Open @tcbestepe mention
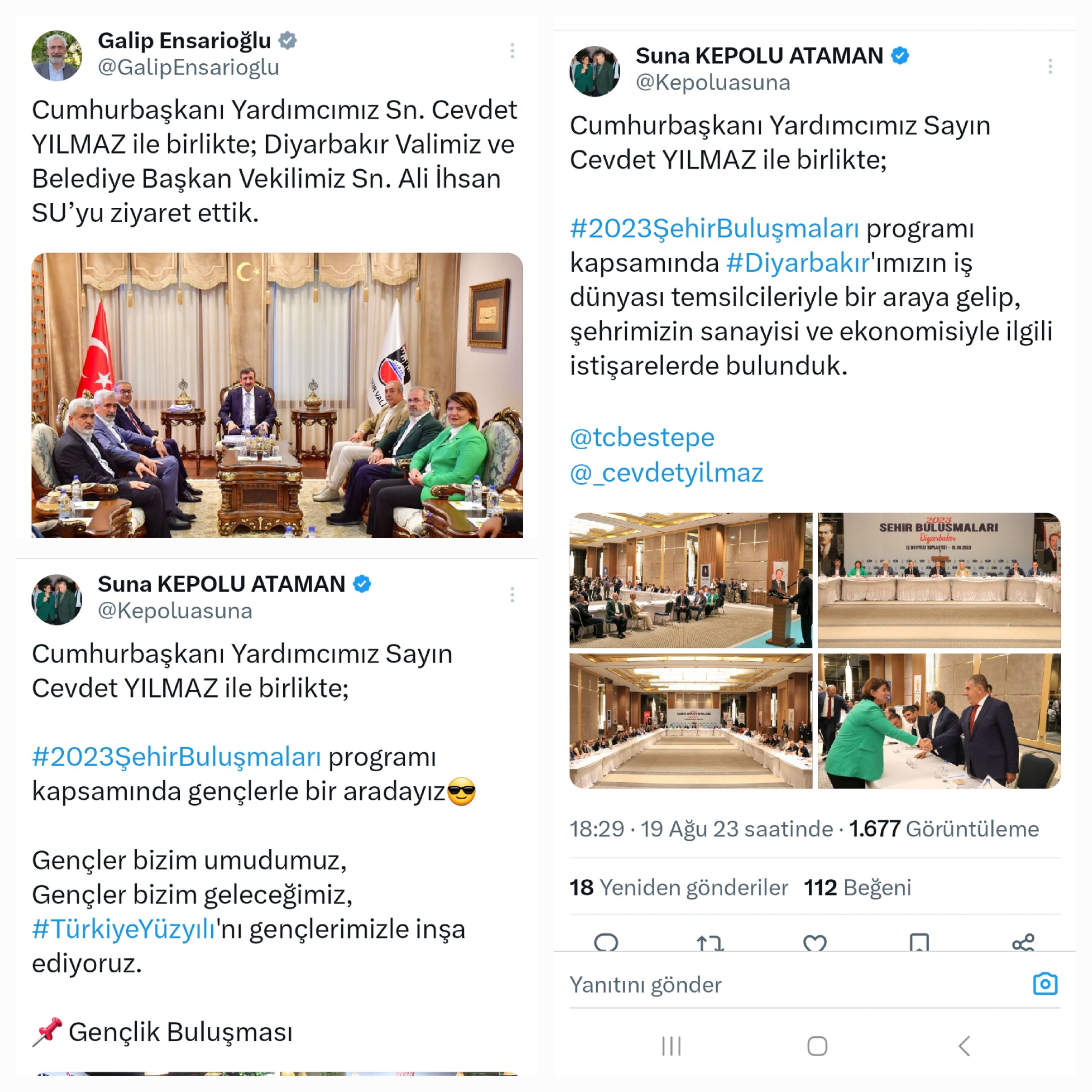The width and height of the screenshot is (1092, 1092). [x=642, y=438]
